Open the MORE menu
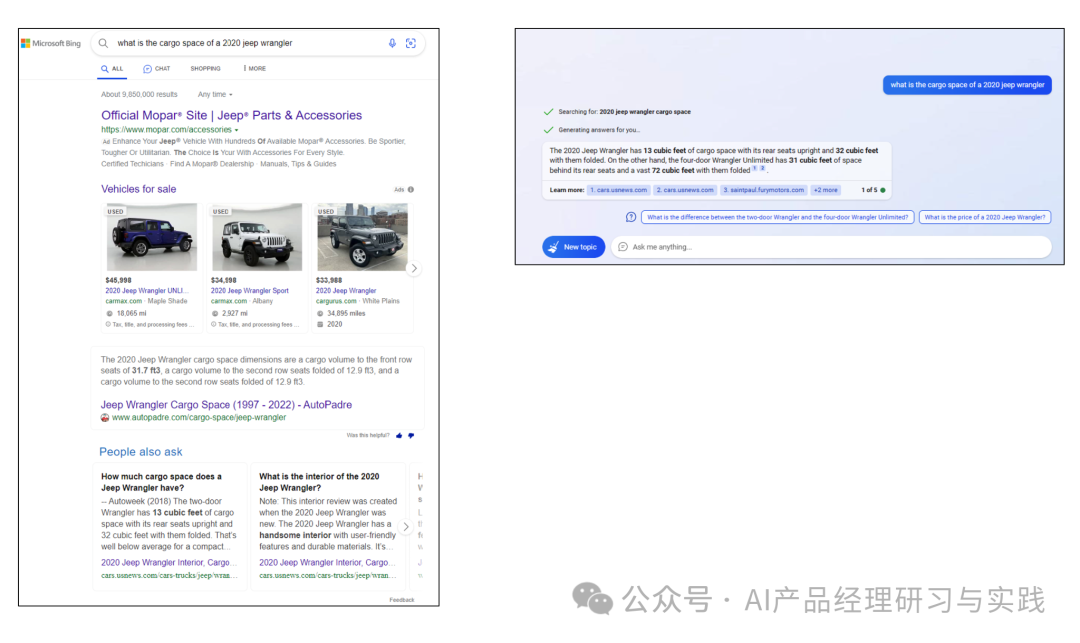The height and width of the screenshot is (643, 1080). tap(254, 69)
